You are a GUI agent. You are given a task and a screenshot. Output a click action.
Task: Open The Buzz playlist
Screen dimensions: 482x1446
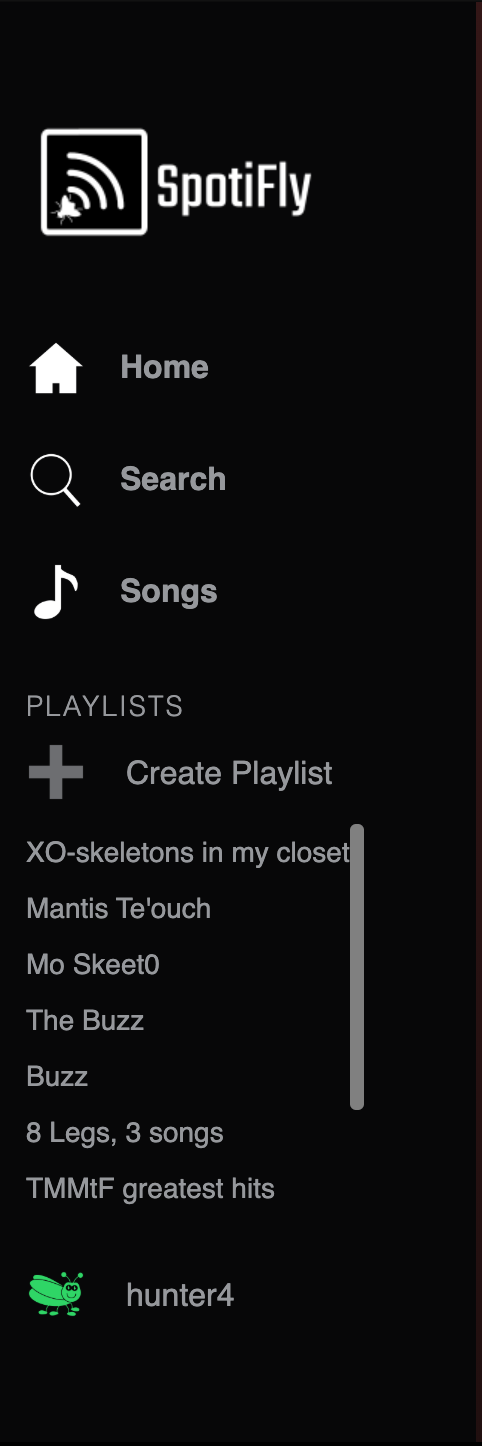[85, 1021]
